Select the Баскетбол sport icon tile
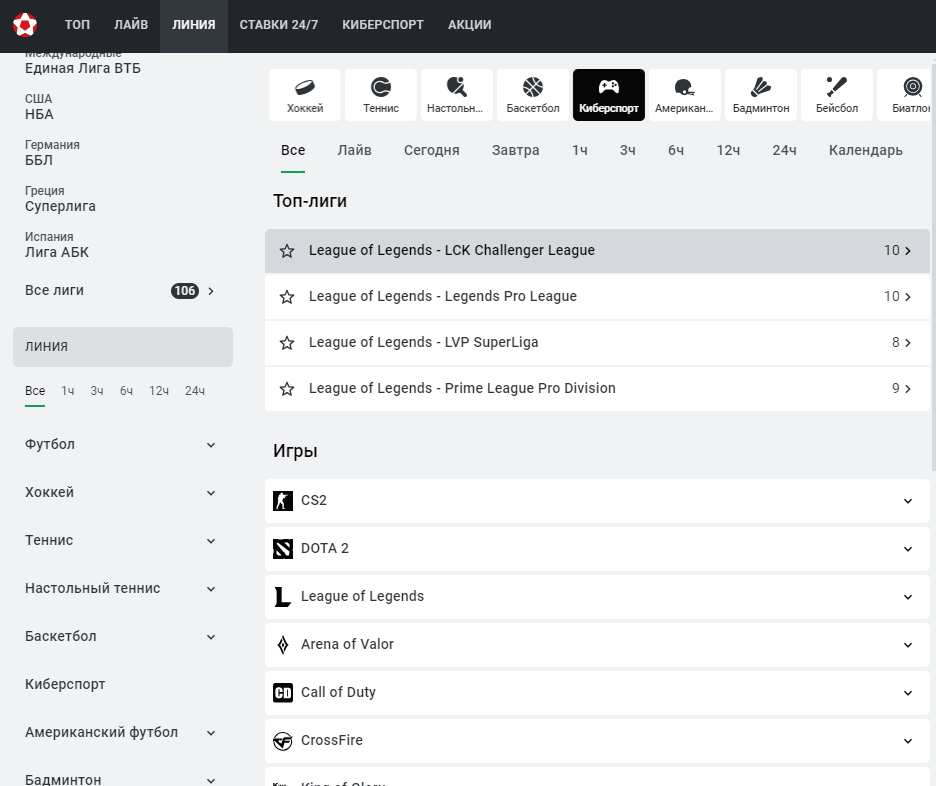Viewport: 936px width, 786px height. (x=533, y=95)
